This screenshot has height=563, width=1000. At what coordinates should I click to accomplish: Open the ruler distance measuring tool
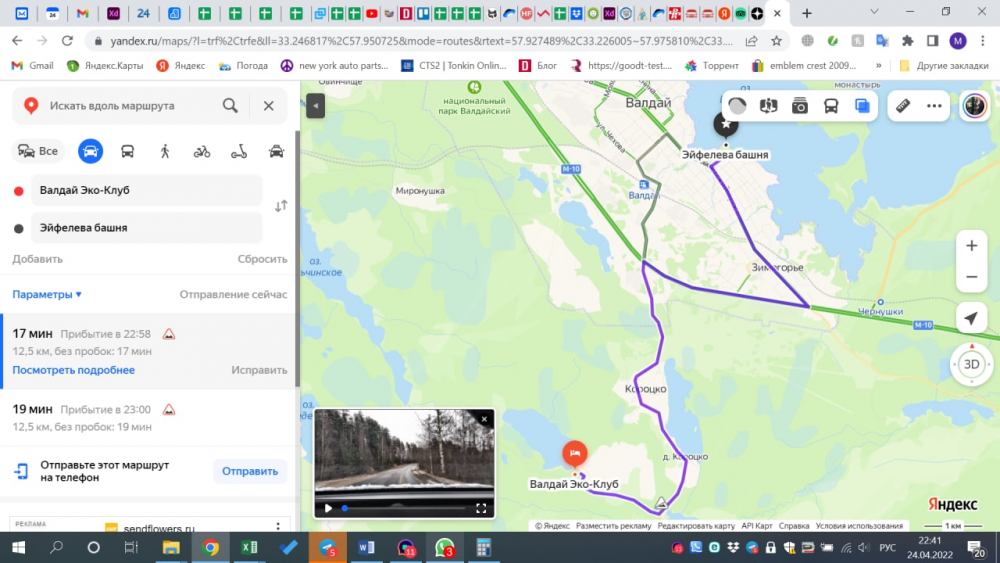[902, 106]
